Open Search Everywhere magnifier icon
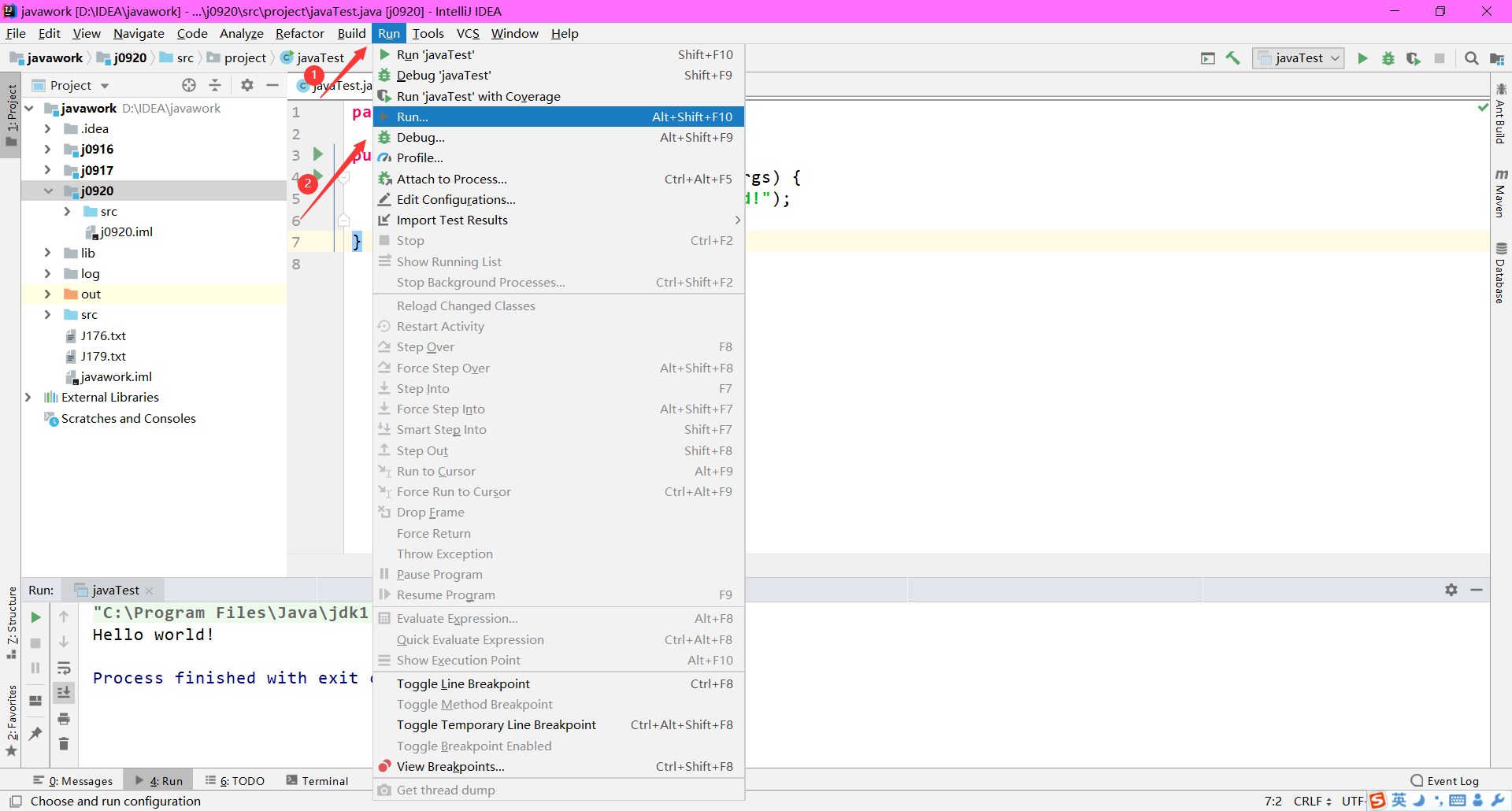This screenshot has width=1512, height=811. (x=1471, y=58)
